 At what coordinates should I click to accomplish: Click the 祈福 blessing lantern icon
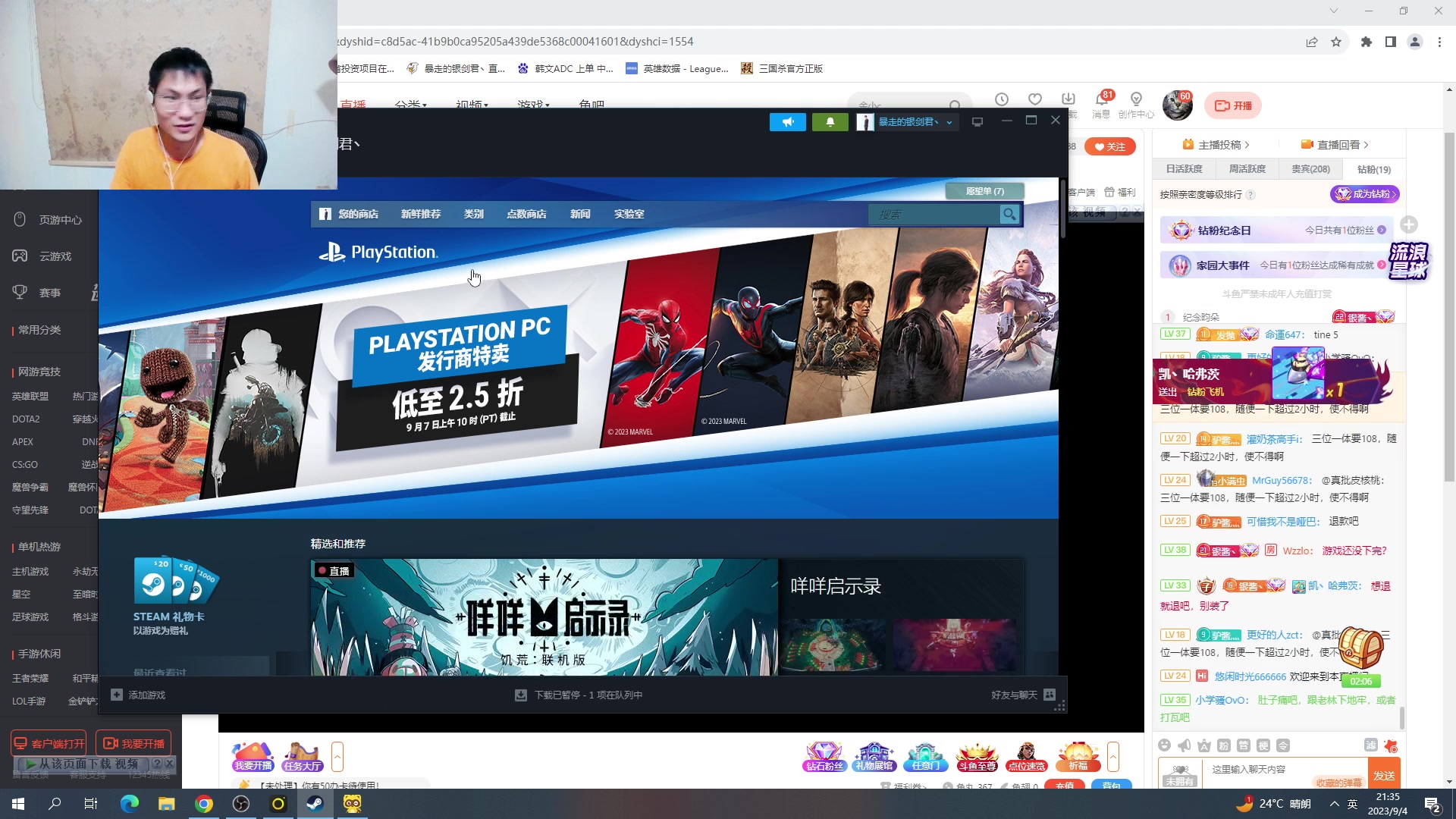click(x=1079, y=756)
